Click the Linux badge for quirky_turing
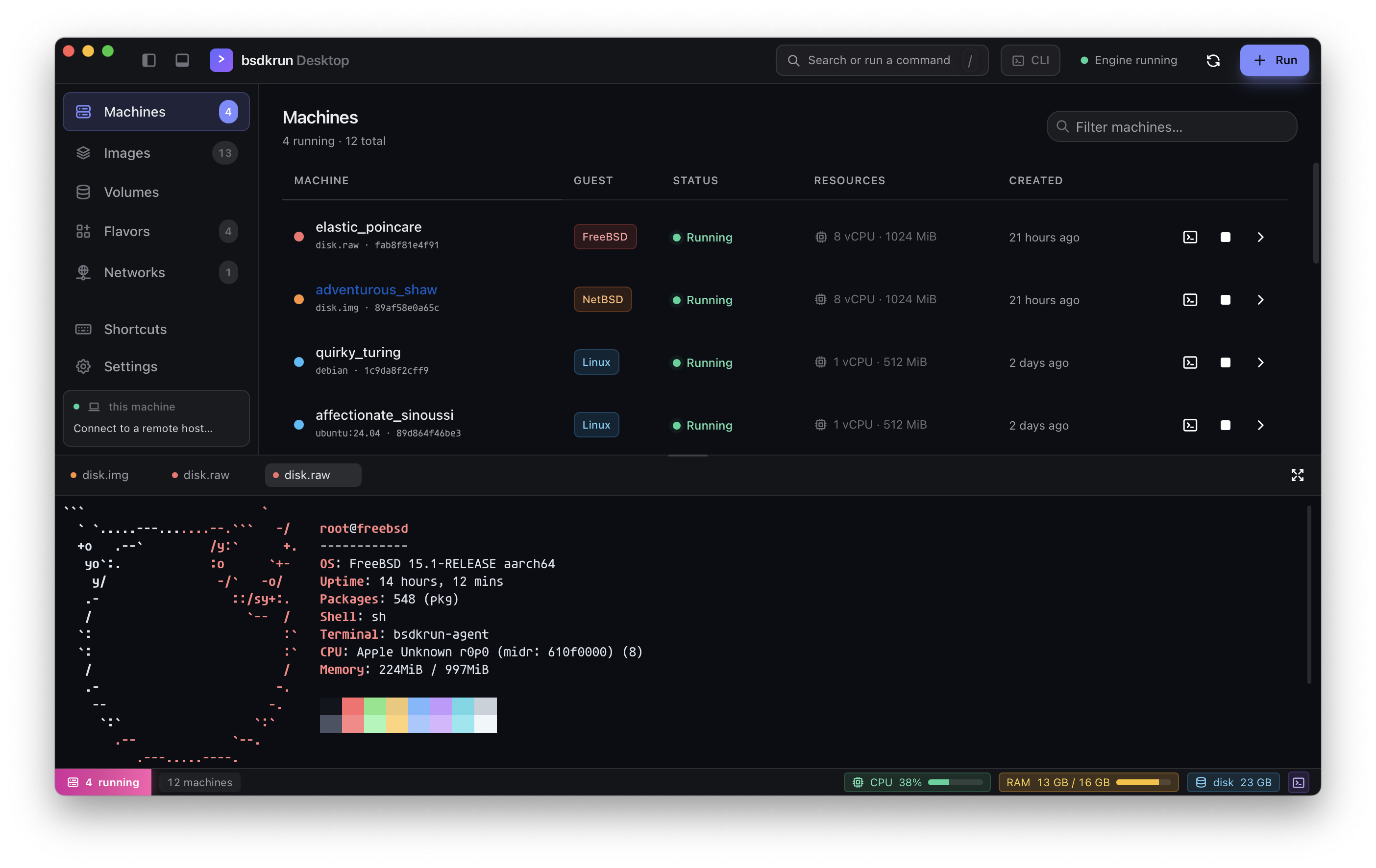The width and height of the screenshot is (1376, 868). [x=596, y=362]
